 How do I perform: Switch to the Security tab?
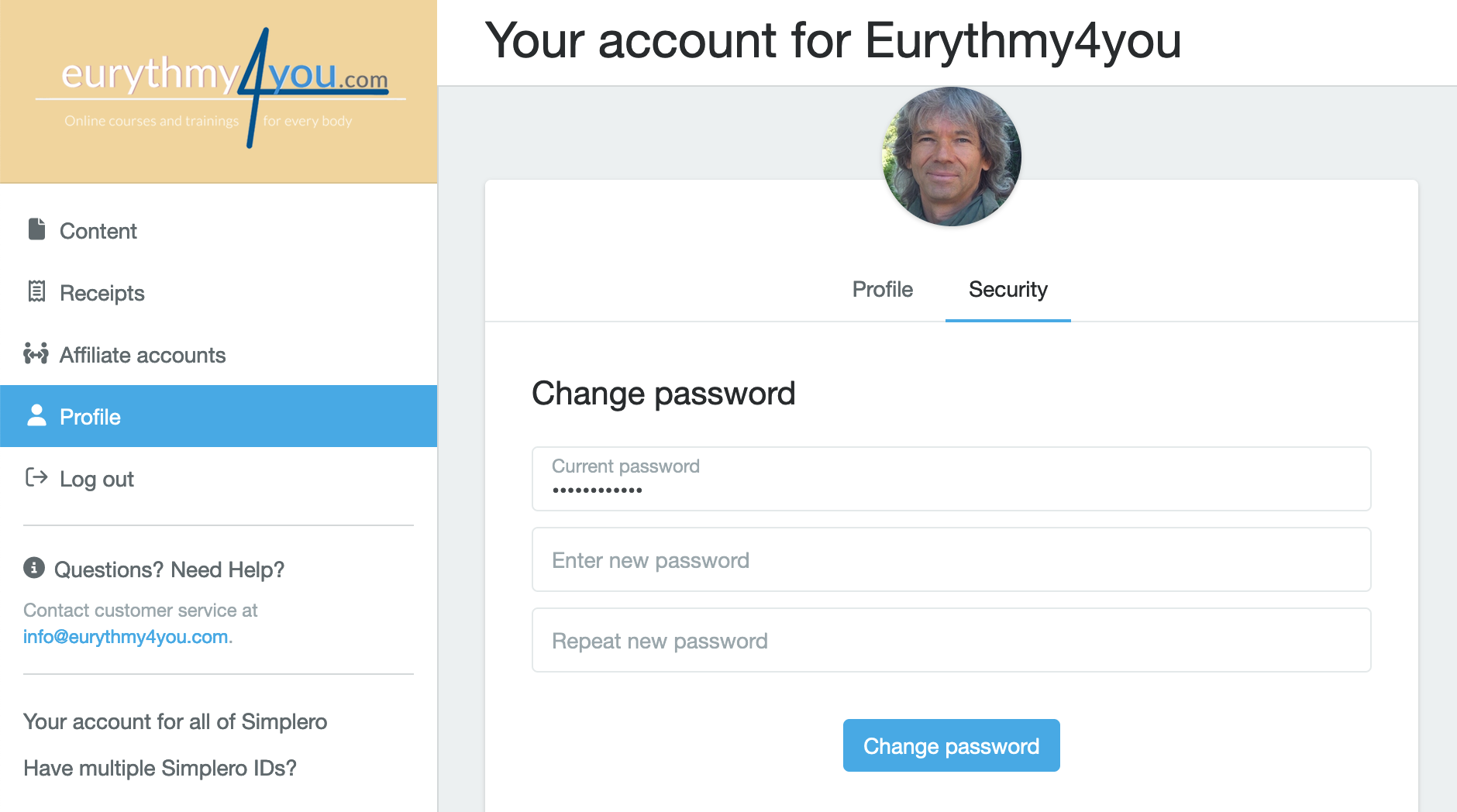click(x=1008, y=289)
